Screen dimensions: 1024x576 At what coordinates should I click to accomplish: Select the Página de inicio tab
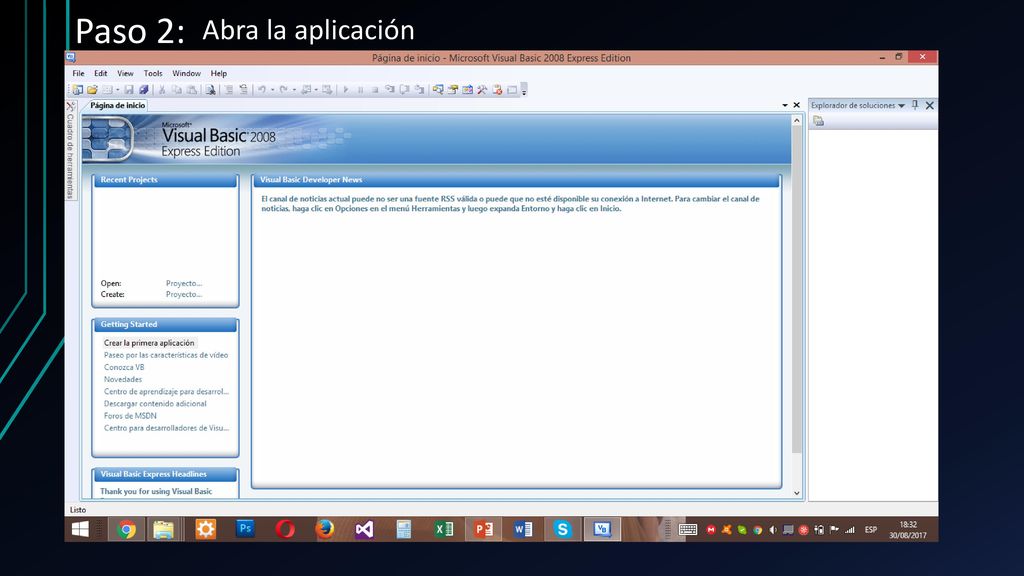(x=118, y=105)
